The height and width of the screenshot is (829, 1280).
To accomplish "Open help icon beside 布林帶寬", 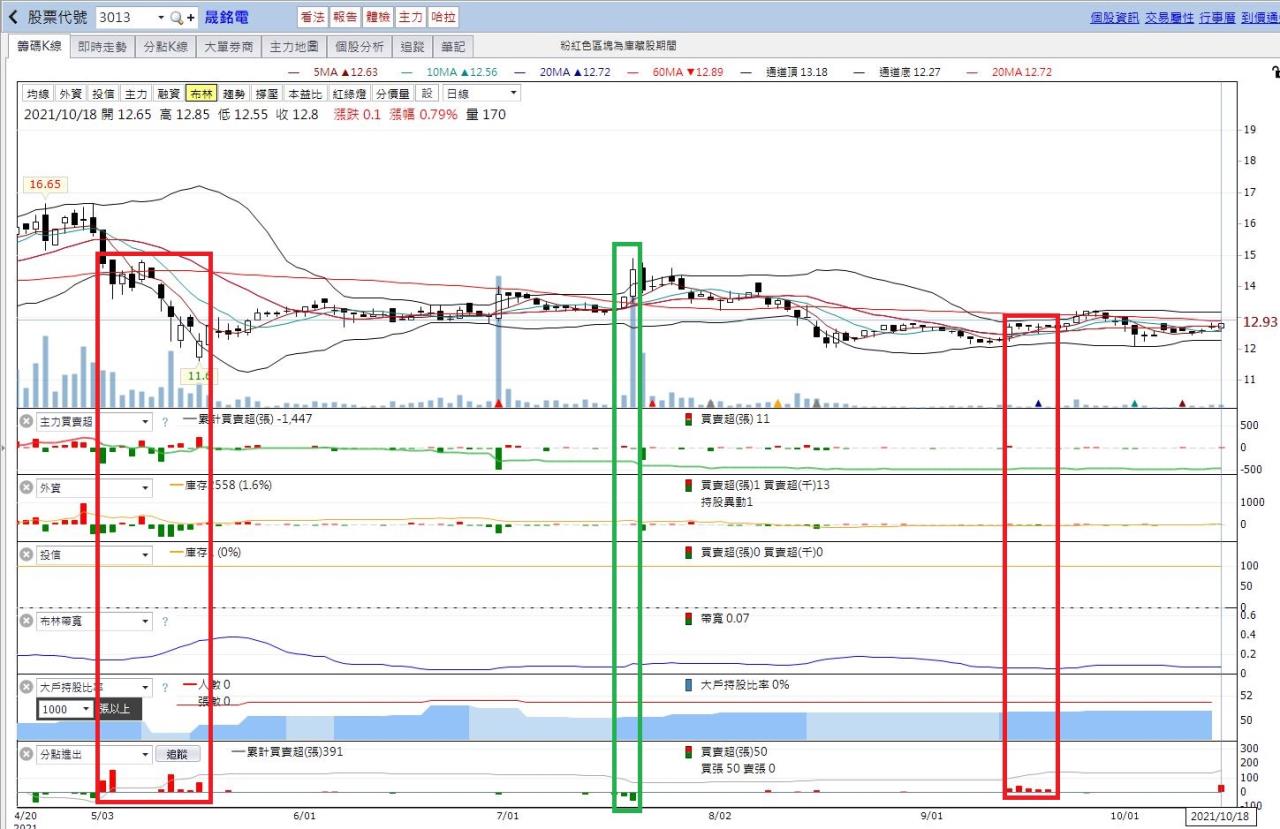I will coord(165,622).
